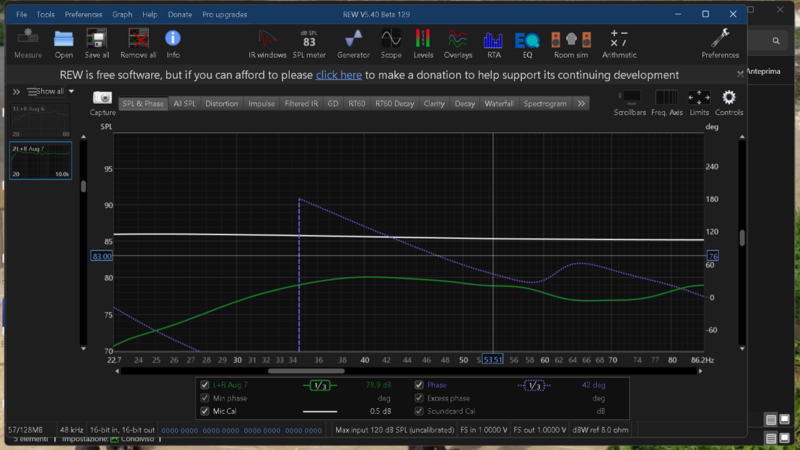Open the Tools menu
Image resolution: width=800 pixels, height=450 pixels.
pos(45,14)
